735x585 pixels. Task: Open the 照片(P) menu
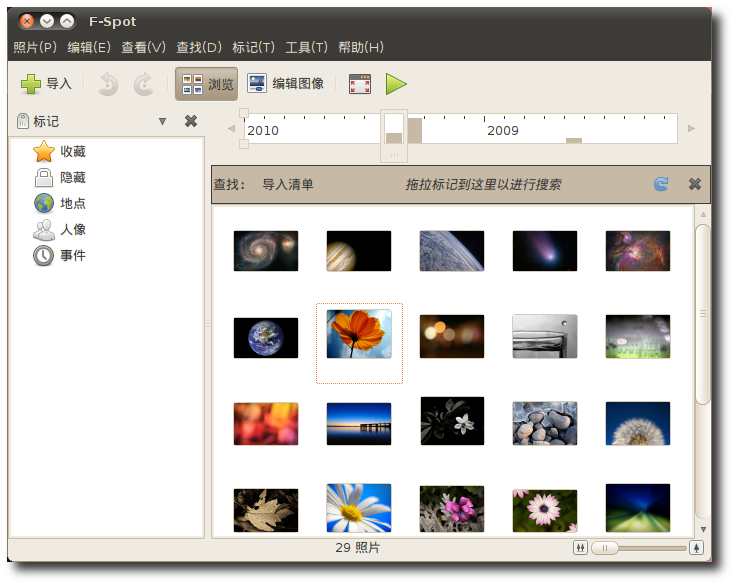35,47
